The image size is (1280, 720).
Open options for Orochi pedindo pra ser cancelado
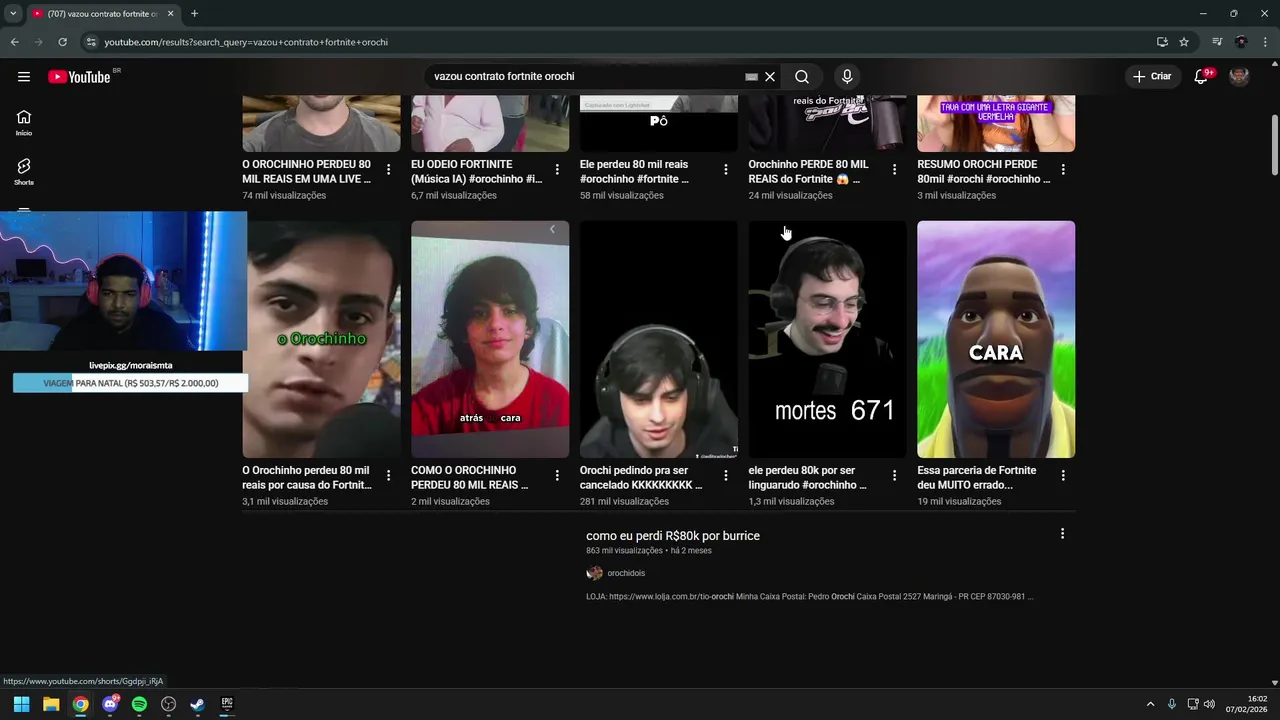(x=726, y=476)
